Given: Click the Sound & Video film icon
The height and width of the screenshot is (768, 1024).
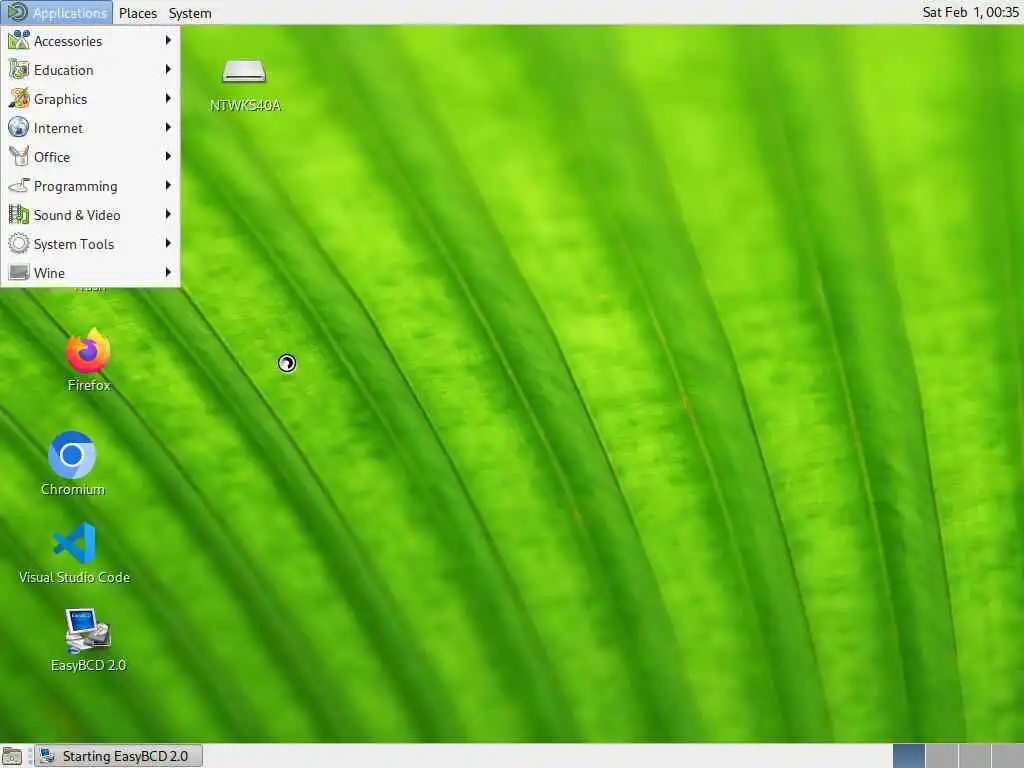Looking at the screenshot, I should [x=18, y=214].
